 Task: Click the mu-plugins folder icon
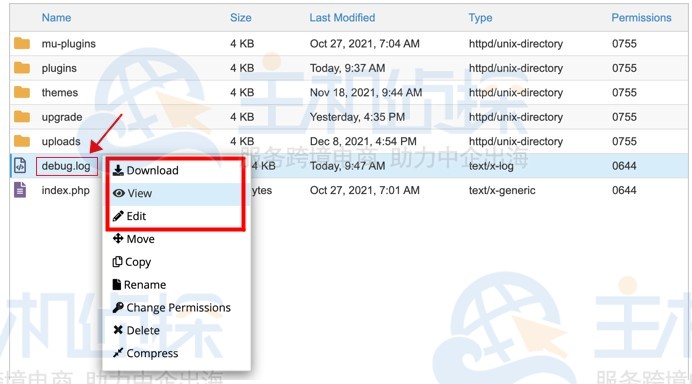[x=22, y=43]
